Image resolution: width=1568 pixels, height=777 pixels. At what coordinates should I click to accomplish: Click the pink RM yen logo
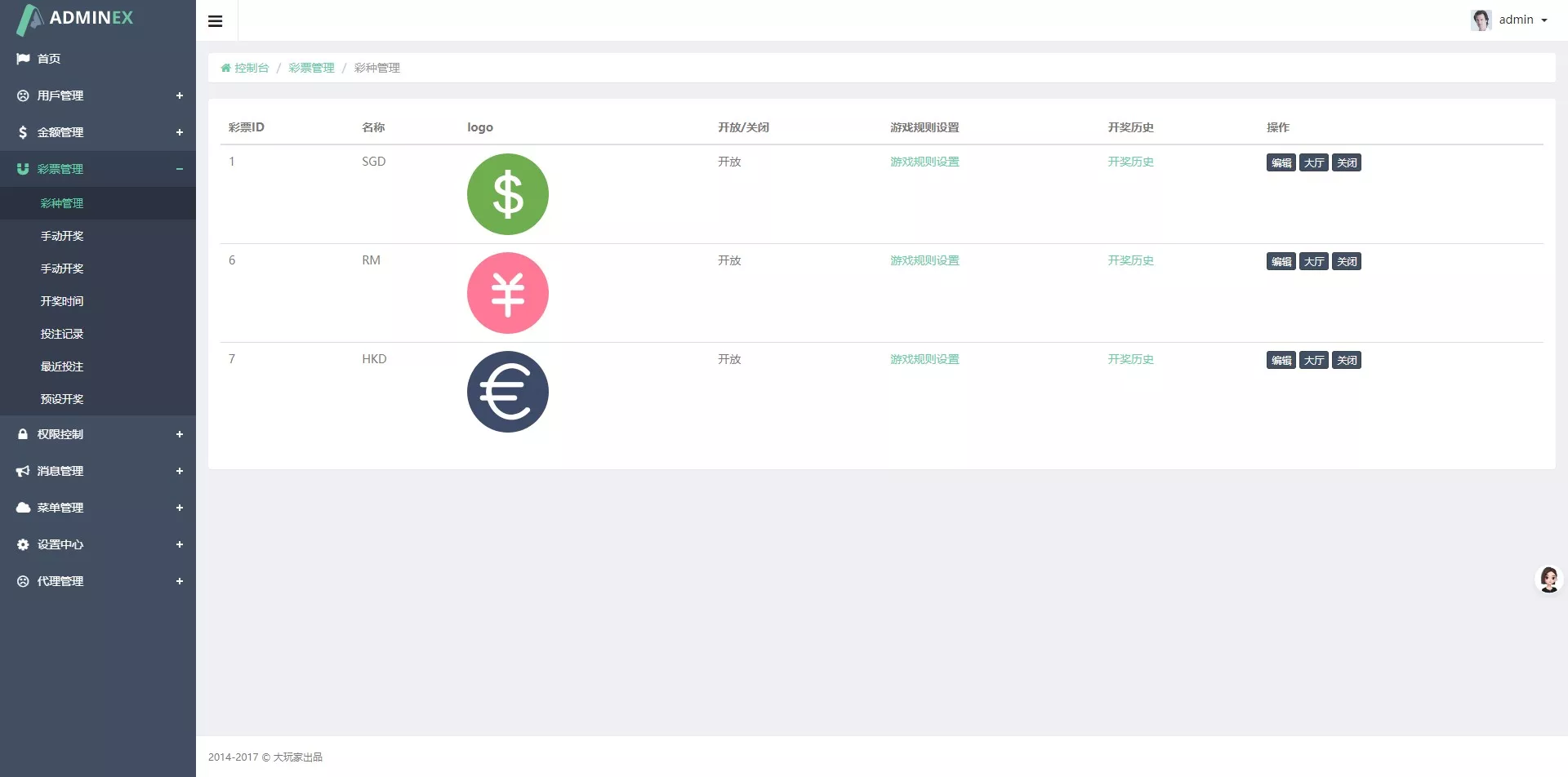tap(507, 293)
